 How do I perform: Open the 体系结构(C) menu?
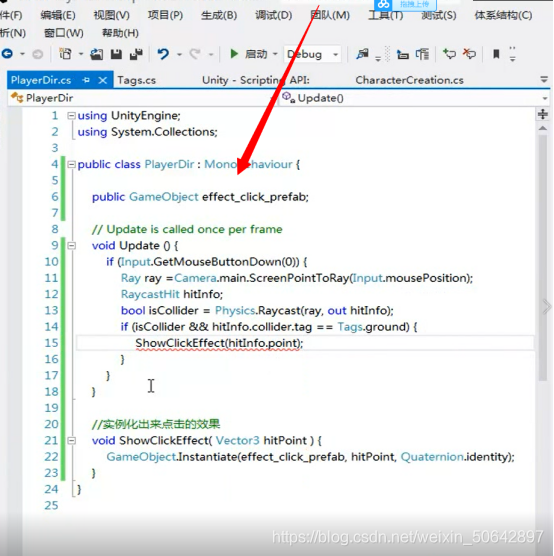pyautogui.click(x=503, y=15)
